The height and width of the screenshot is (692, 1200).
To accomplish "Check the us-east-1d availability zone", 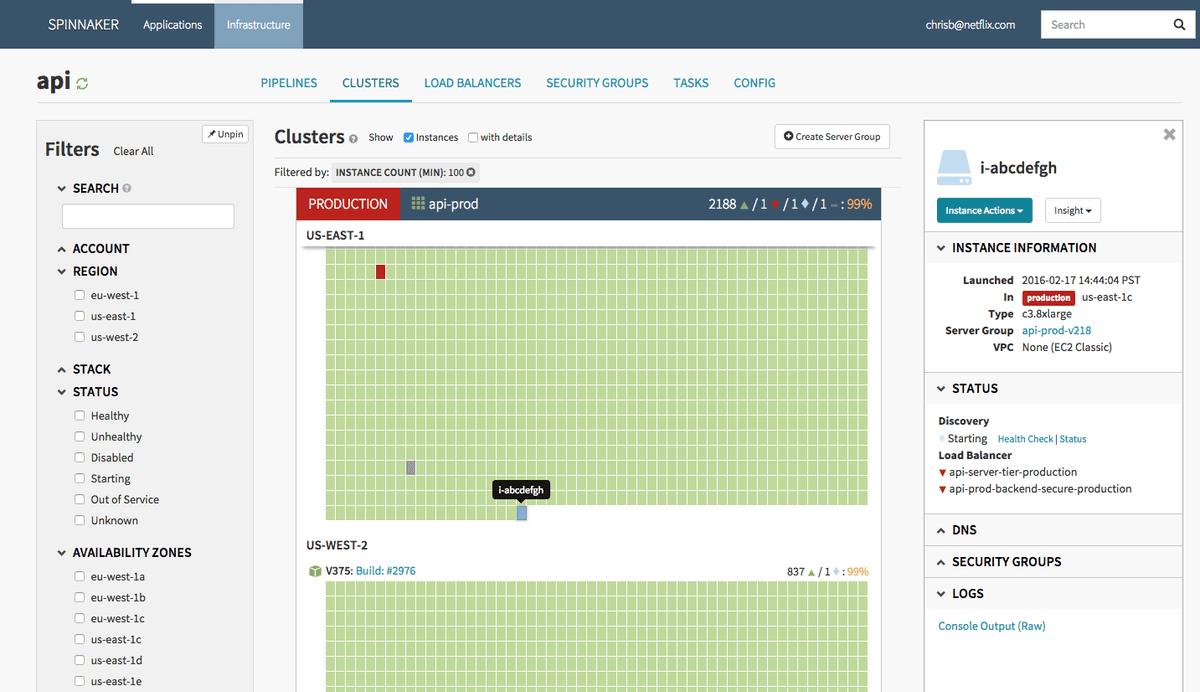I will pos(79,660).
